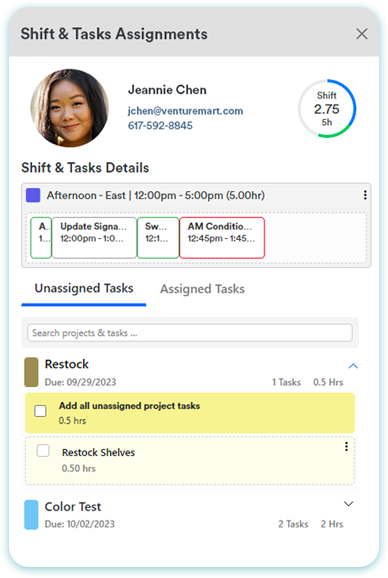The image size is (388, 578).
Task: Close the Shift & Tasks Assignments dialog
Action: (361, 34)
